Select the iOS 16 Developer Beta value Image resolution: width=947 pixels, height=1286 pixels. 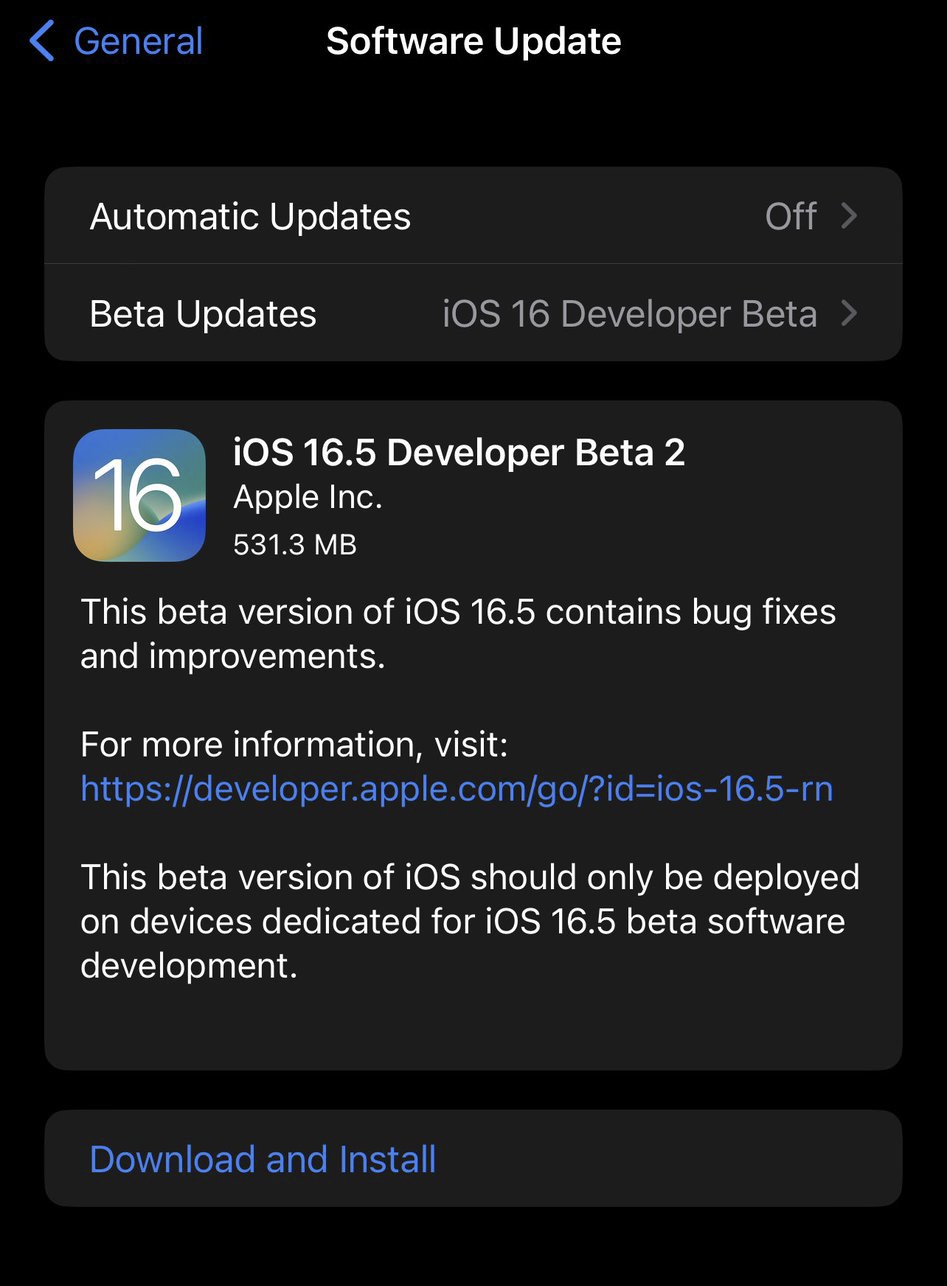(630, 314)
